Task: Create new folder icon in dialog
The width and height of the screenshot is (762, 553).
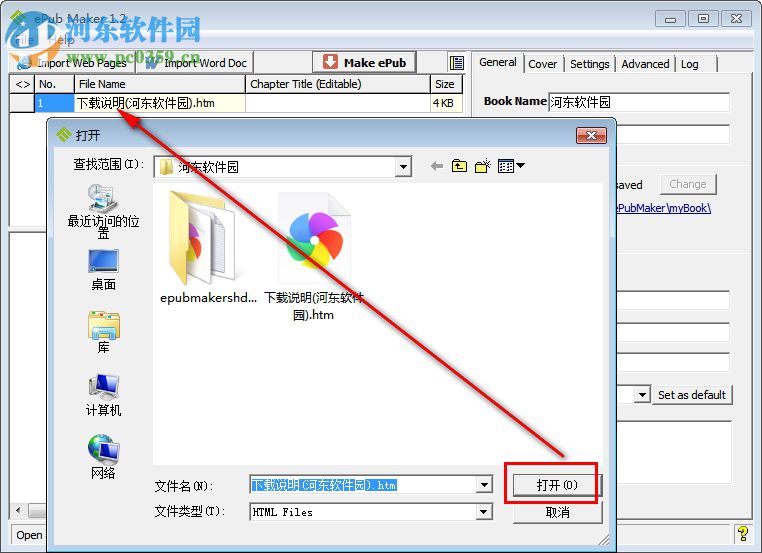Action: [483, 166]
